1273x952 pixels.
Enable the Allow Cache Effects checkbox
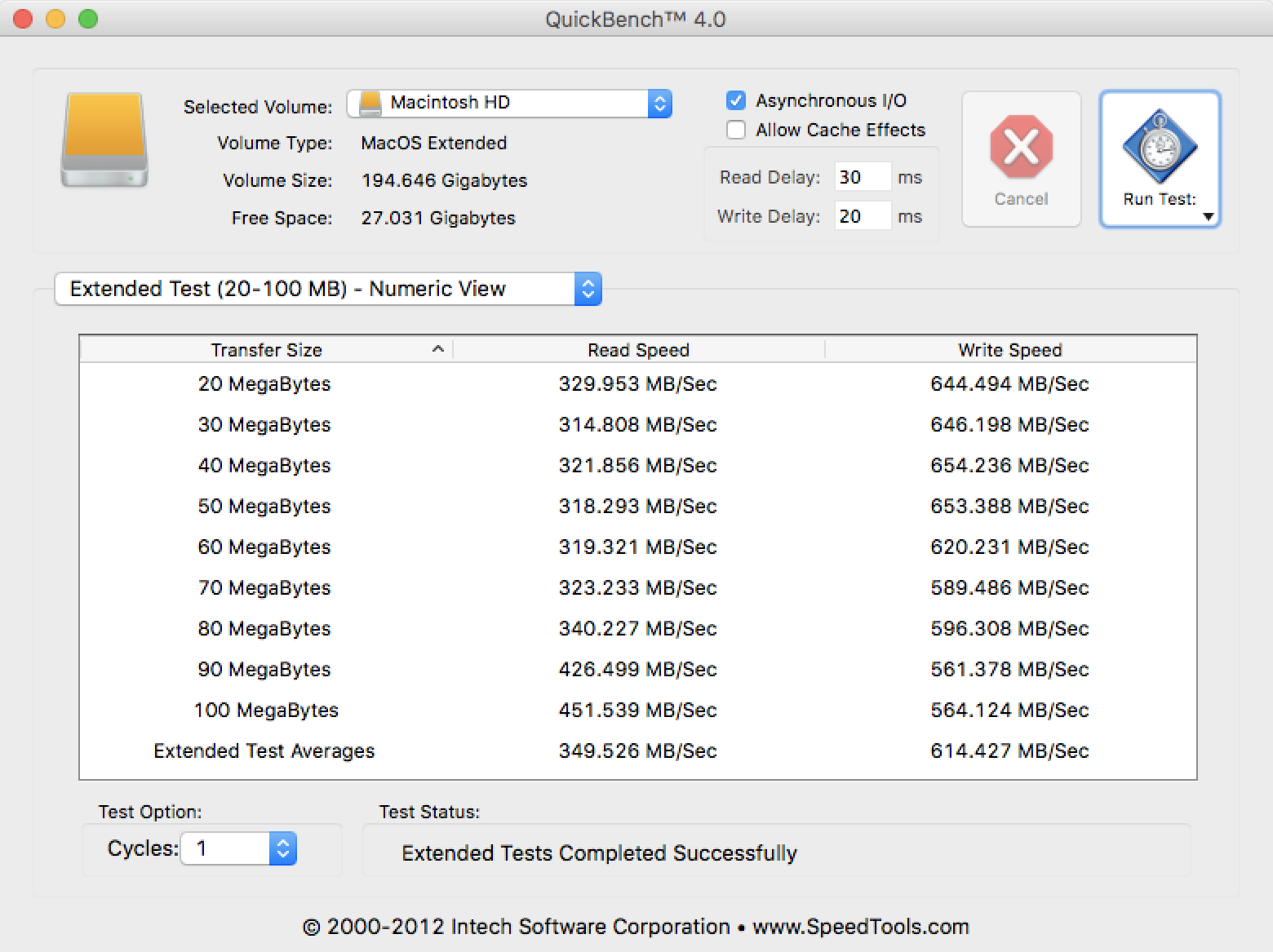point(735,130)
